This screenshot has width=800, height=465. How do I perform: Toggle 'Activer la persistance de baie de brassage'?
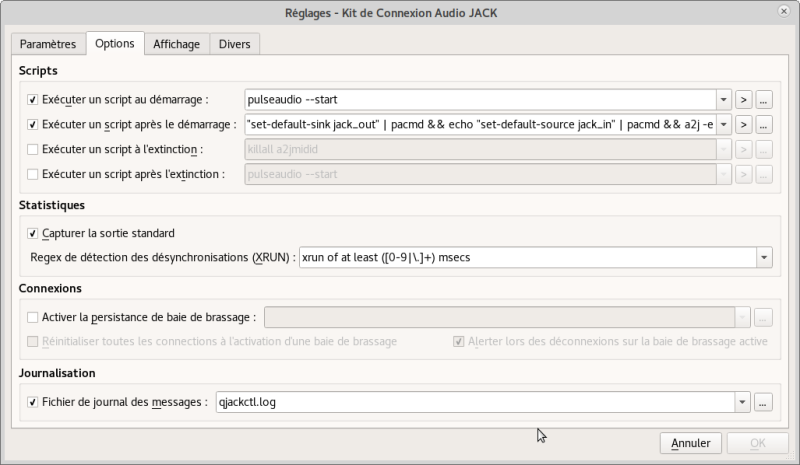[x=33, y=318]
